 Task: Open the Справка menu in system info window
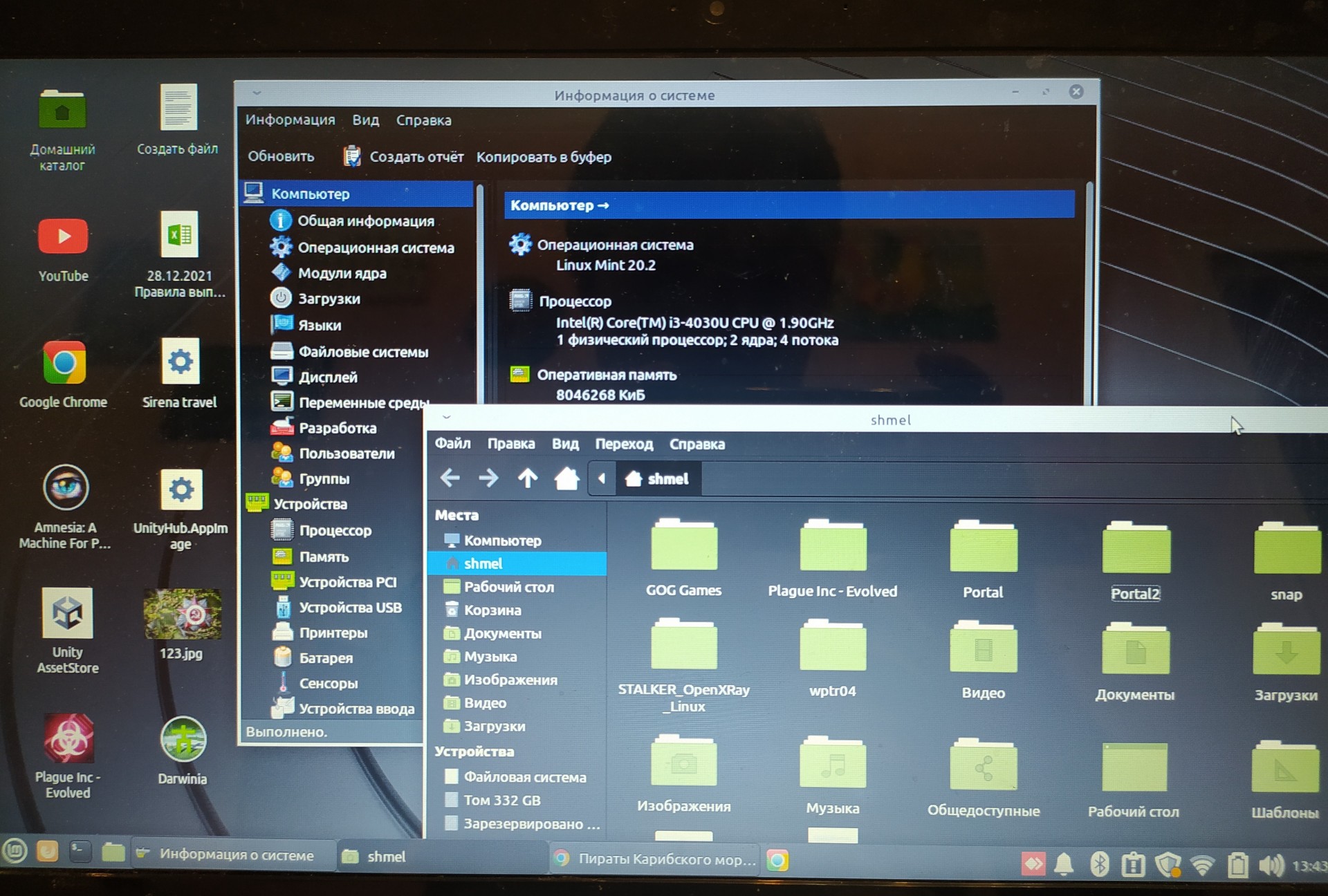point(423,120)
